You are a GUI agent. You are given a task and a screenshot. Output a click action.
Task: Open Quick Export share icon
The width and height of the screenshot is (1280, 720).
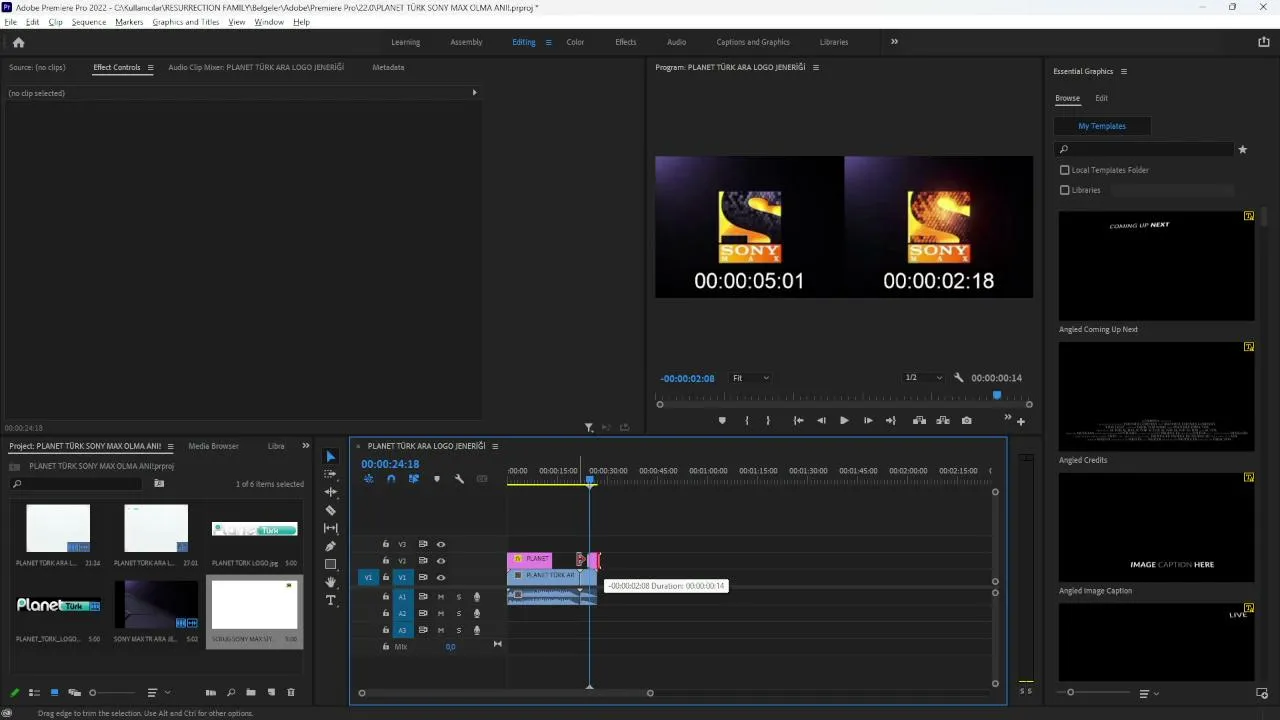point(1264,42)
